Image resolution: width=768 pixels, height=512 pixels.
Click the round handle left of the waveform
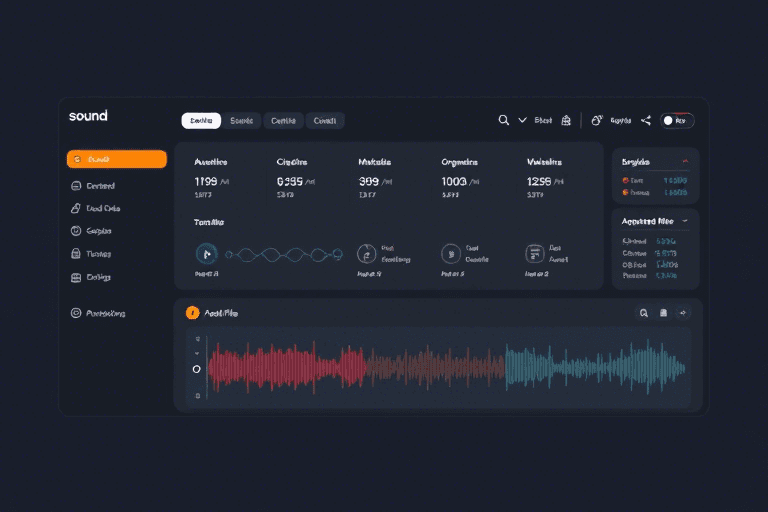[196, 369]
